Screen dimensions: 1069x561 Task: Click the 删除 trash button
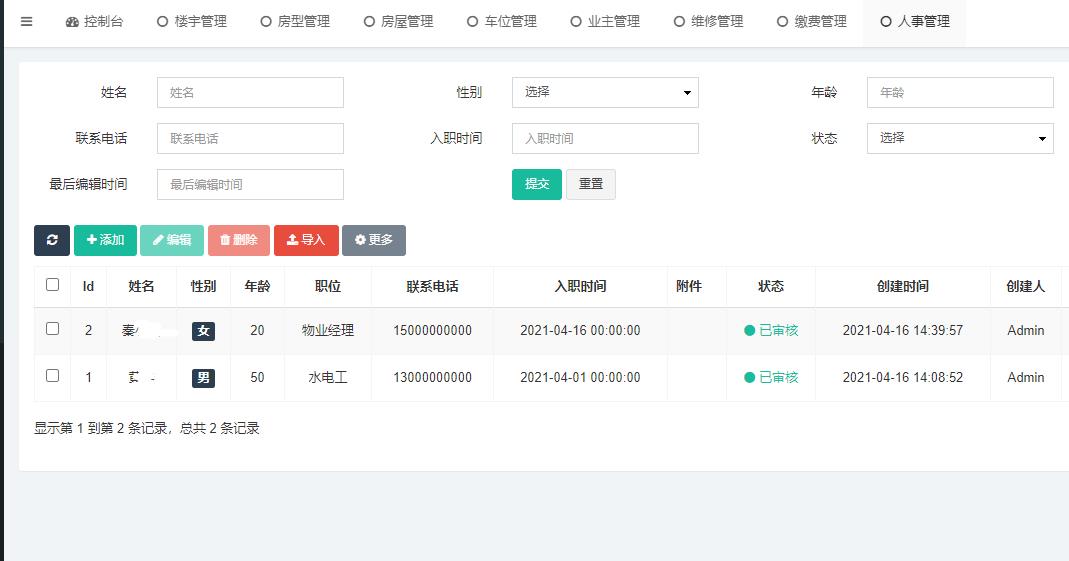[x=238, y=240]
